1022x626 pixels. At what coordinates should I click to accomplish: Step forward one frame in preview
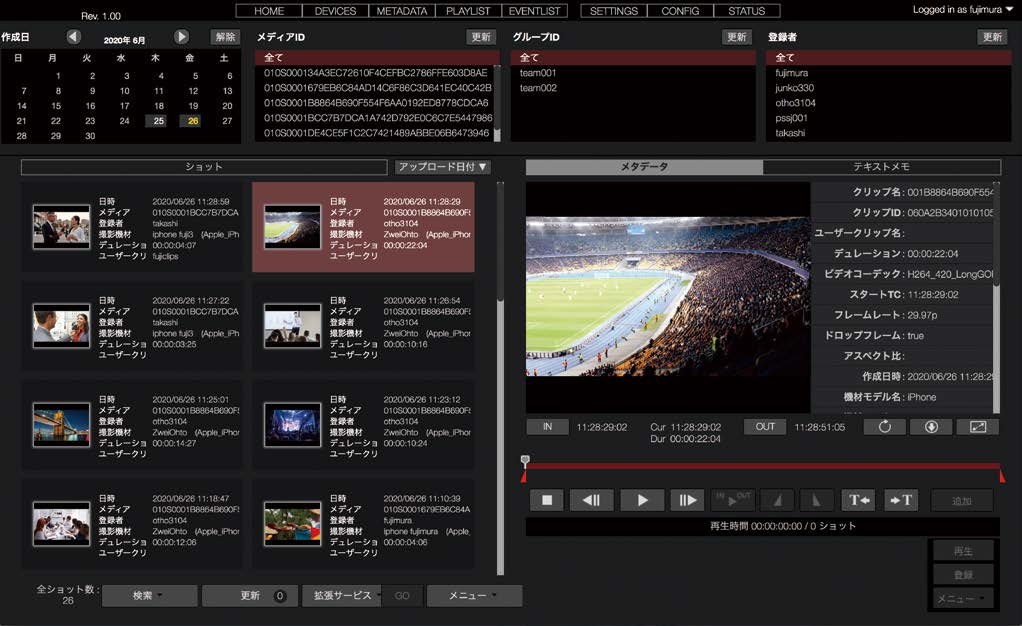(x=686, y=500)
